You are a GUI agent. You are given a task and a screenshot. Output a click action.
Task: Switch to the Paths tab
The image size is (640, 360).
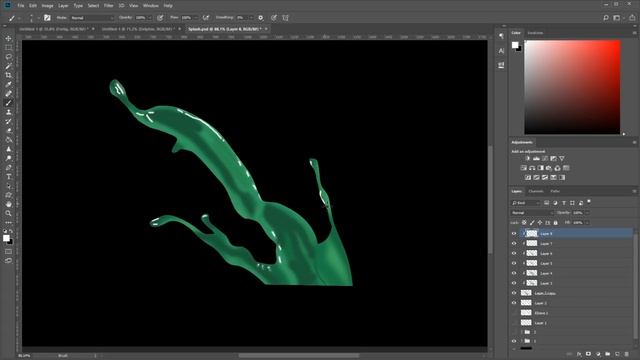coord(555,191)
